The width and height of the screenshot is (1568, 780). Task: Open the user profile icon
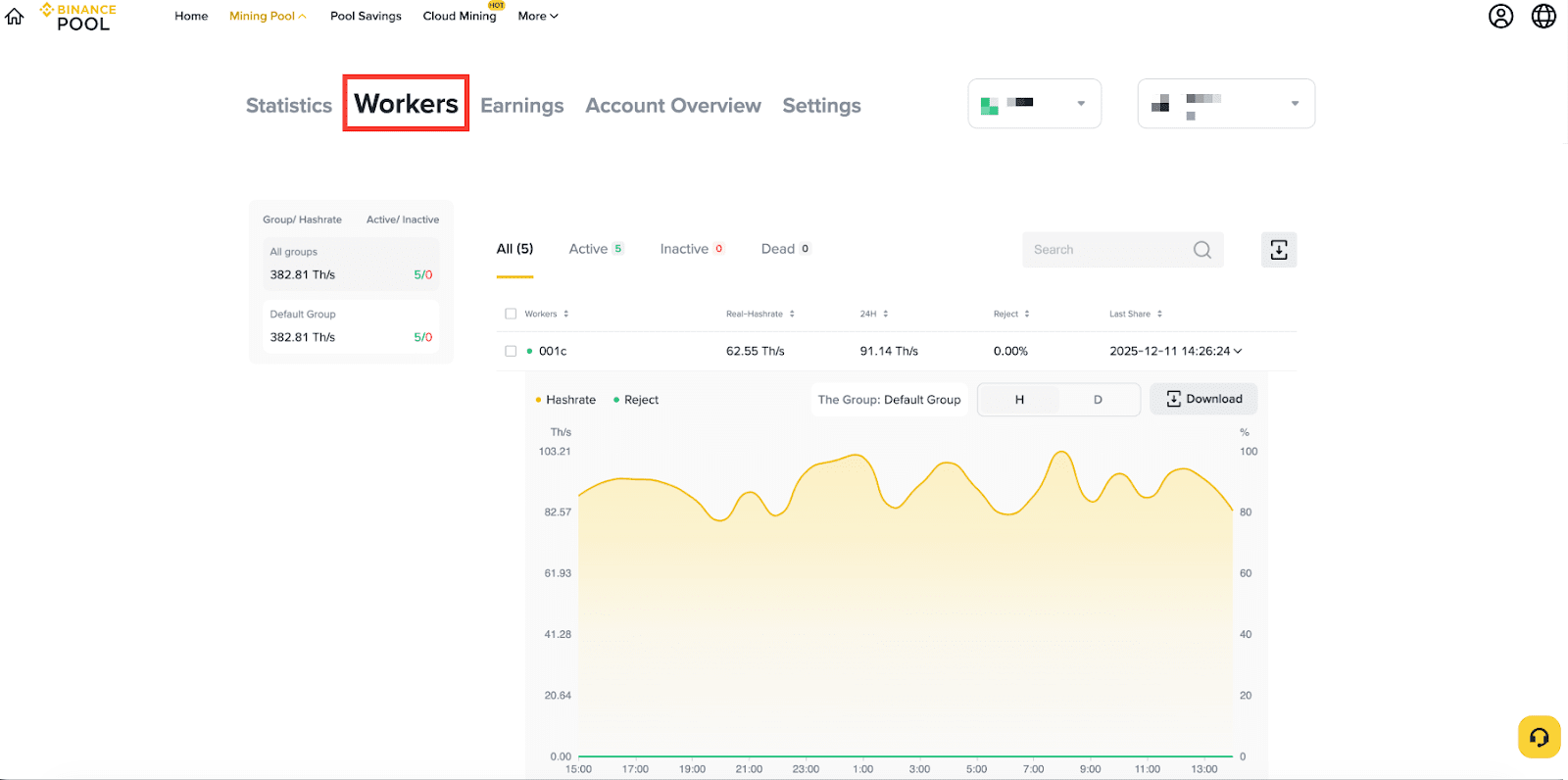[1500, 17]
